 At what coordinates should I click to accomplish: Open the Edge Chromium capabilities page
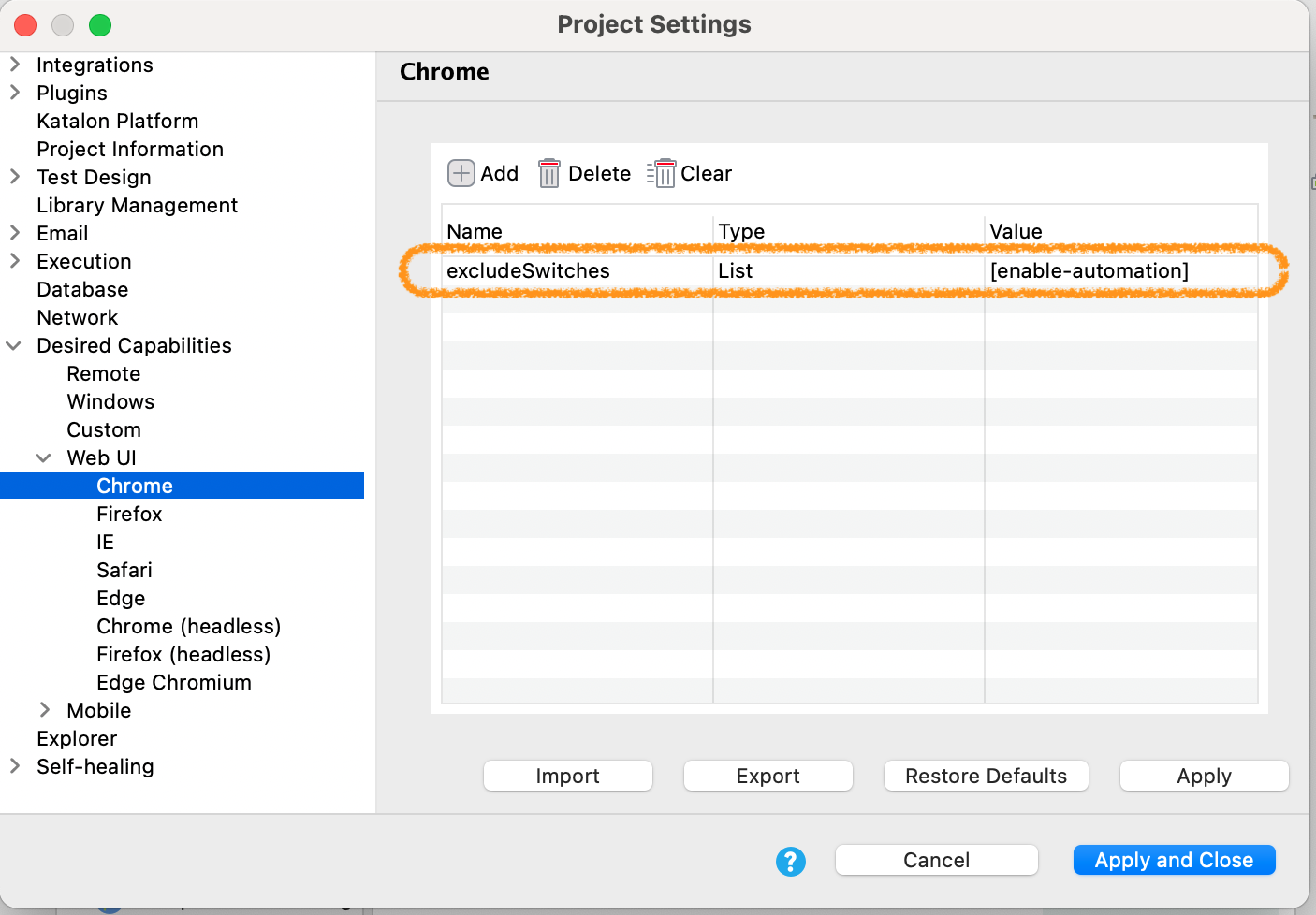tap(173, 682)
